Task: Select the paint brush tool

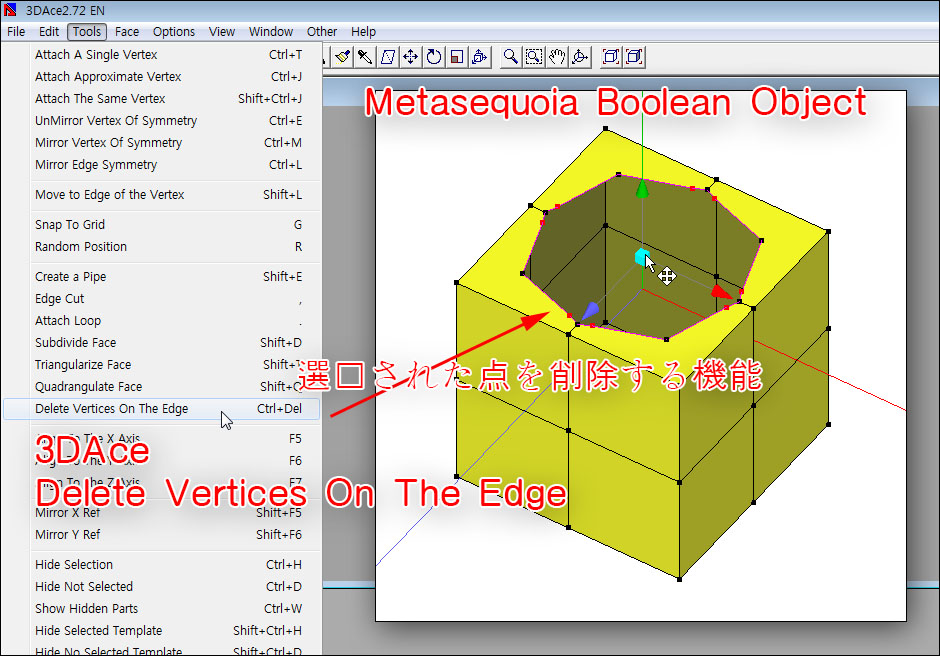Action: coord(342,57)
